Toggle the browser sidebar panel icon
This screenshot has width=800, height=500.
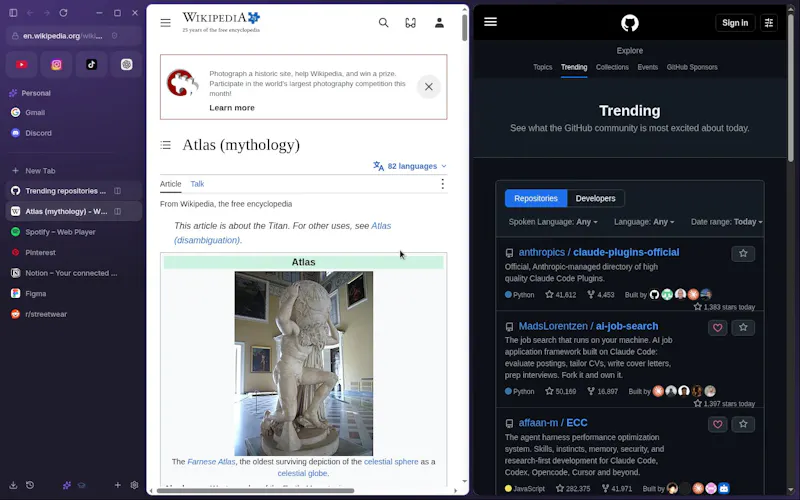(x=14, y=13)
